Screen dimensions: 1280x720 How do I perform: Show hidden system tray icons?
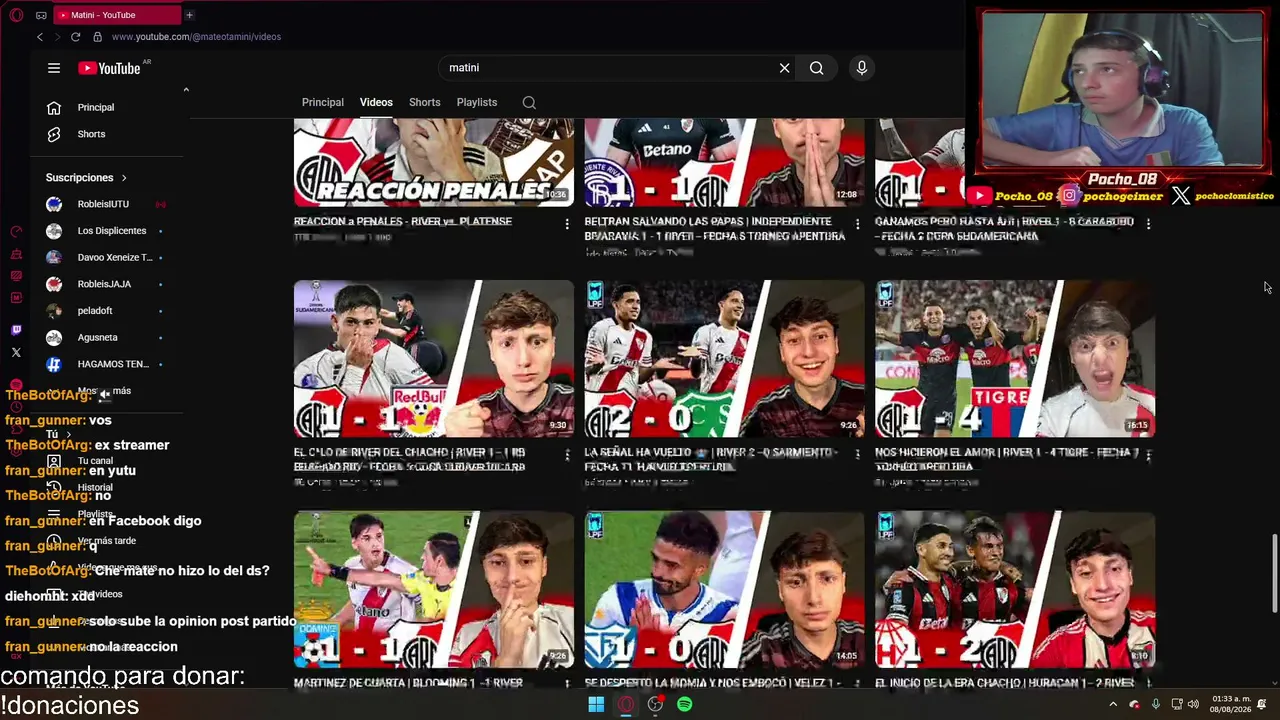1112,705
